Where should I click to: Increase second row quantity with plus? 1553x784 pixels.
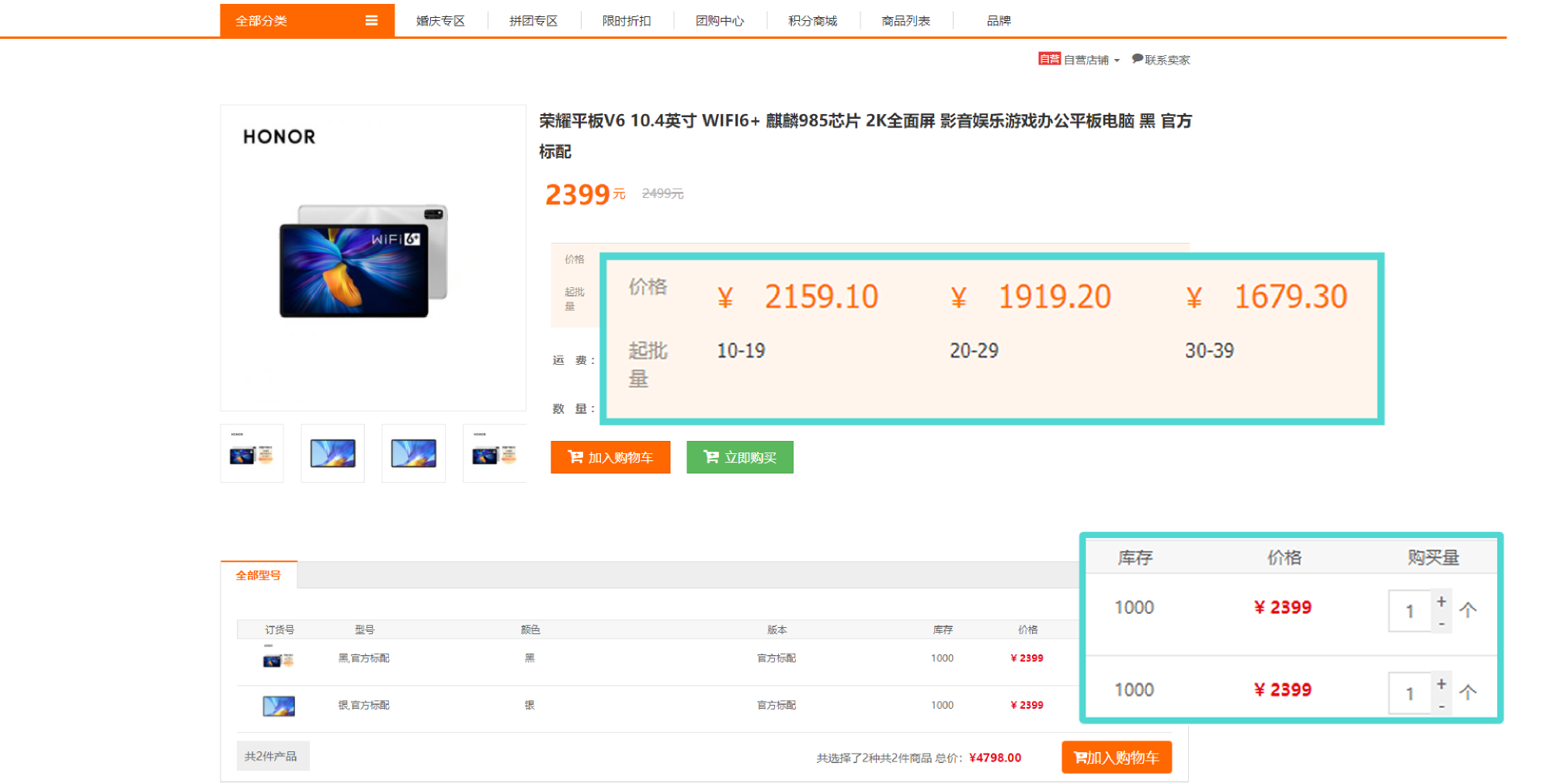(1441, 684)
